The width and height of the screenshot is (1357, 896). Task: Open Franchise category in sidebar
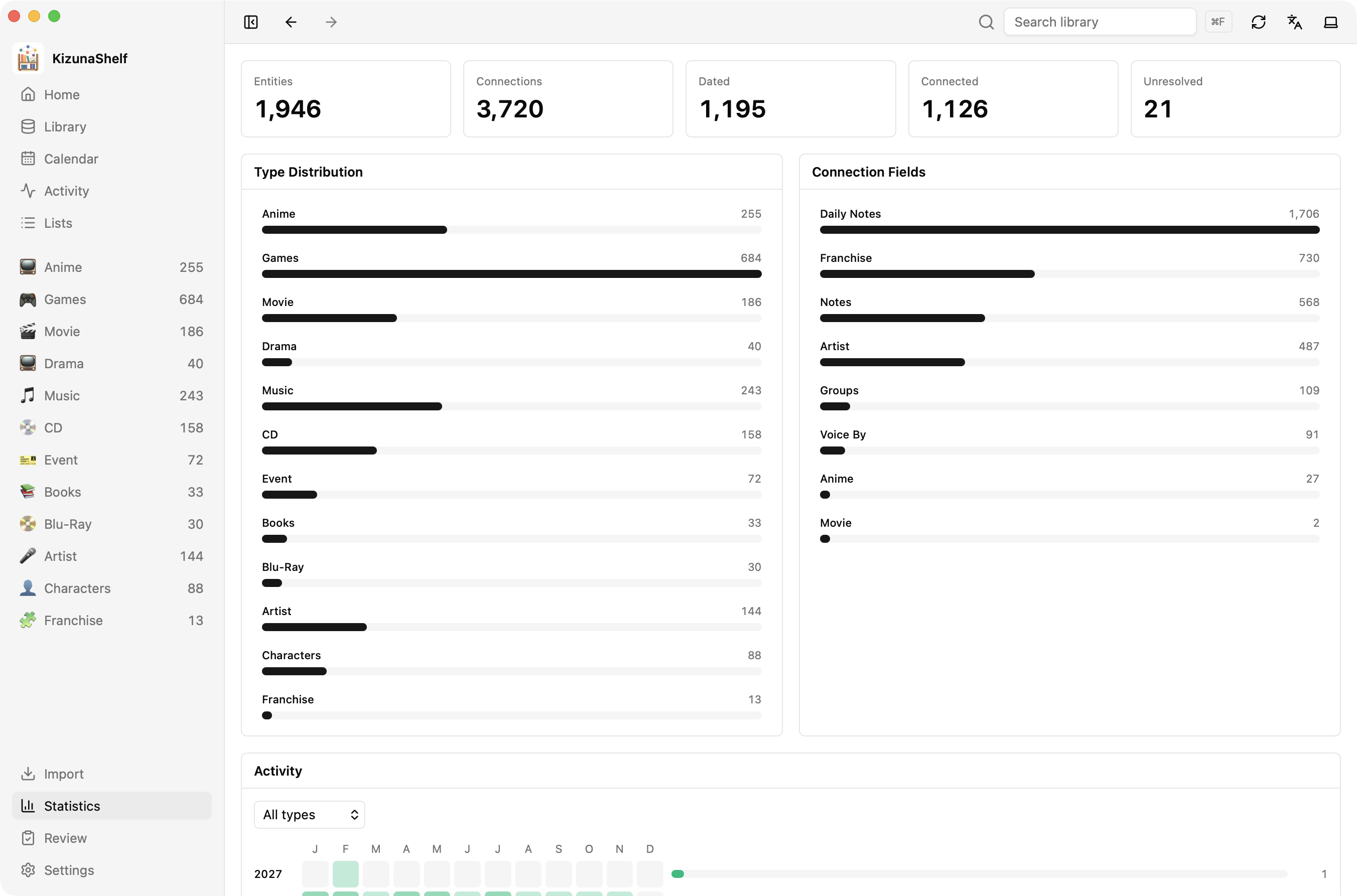112,620
